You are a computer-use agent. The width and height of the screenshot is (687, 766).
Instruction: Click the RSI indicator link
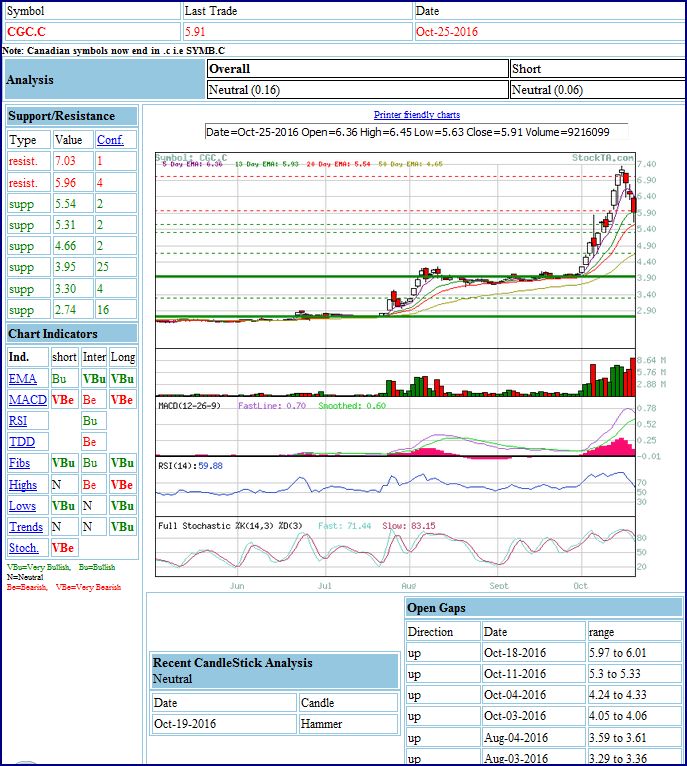pyautogui.click(x=19, y=421)
